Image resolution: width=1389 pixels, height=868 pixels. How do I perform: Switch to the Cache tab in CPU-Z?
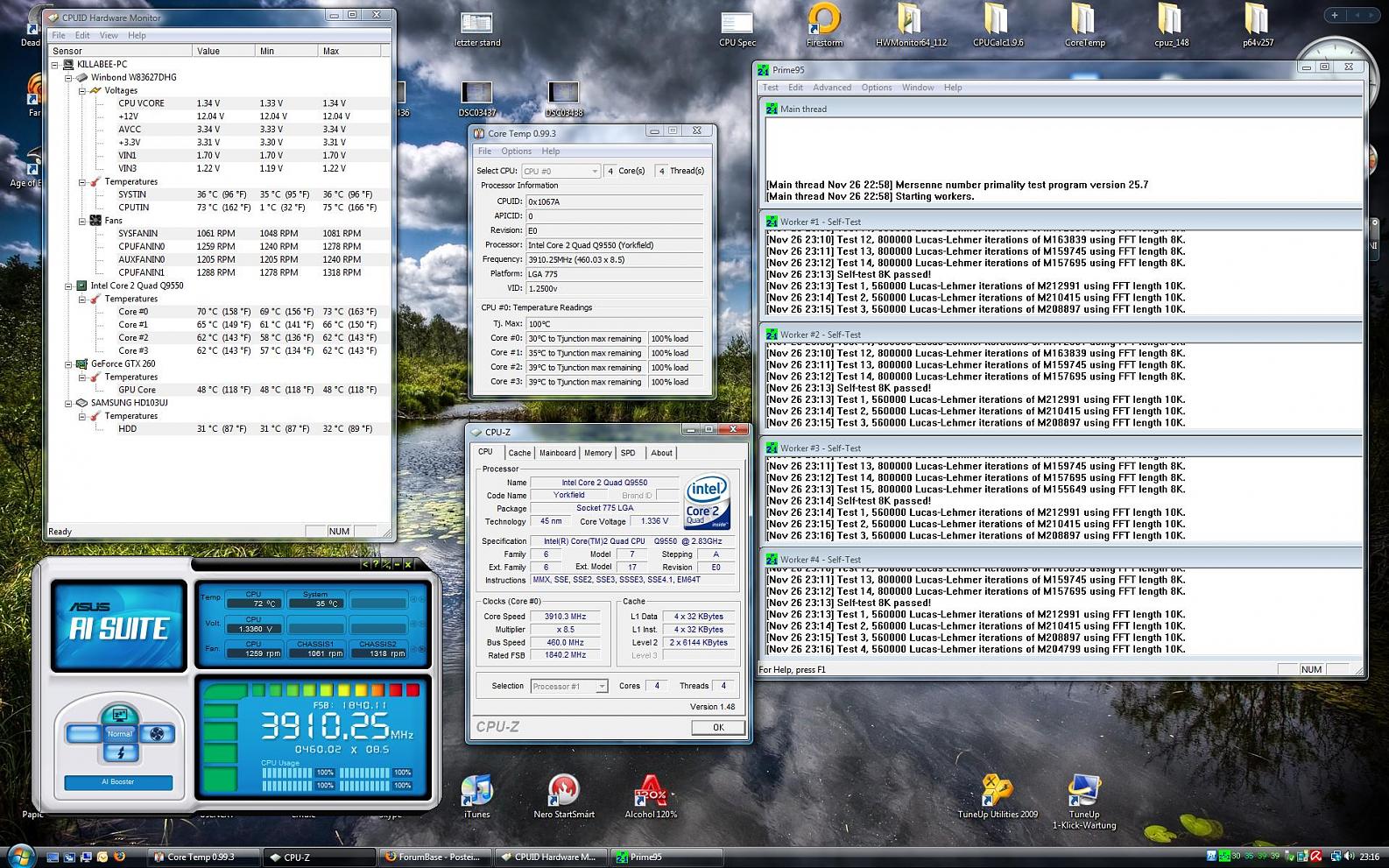click(x=519, y=453)
